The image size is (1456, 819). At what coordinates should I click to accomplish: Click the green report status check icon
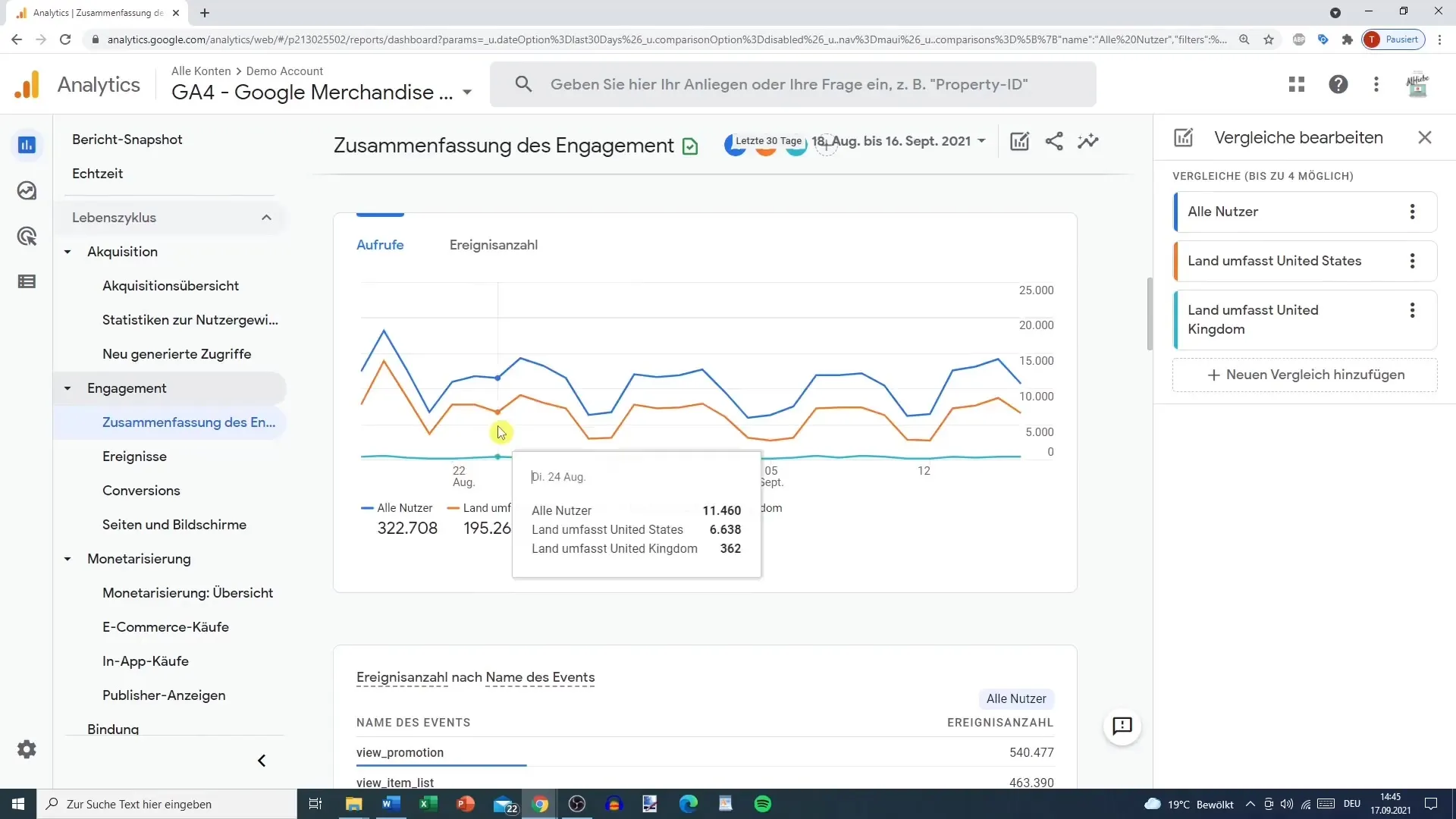[690, 146]
